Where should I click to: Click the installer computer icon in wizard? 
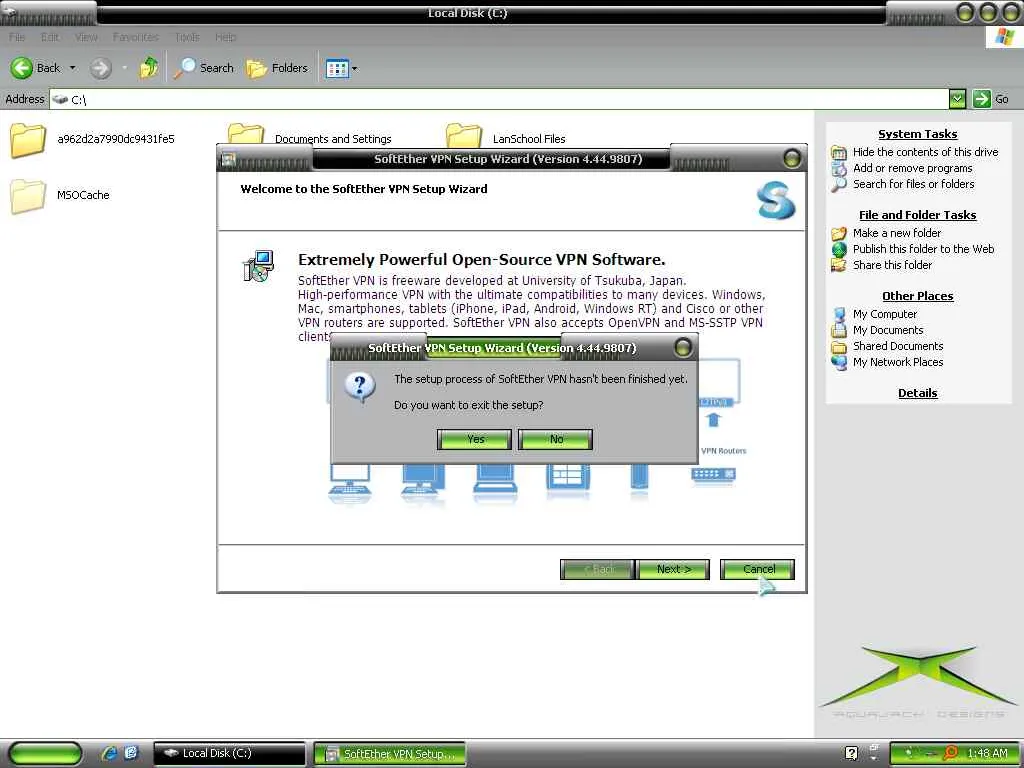coord(259,266)
